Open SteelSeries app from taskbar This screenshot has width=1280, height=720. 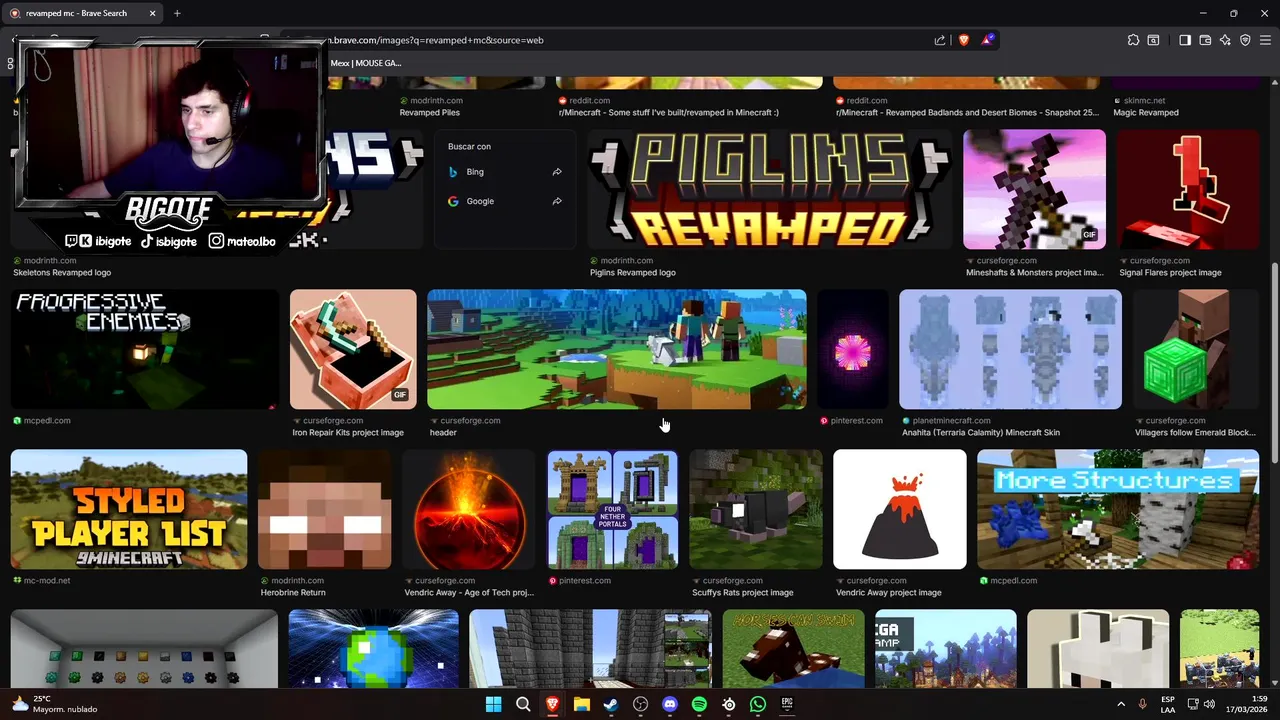tap(729, 704)
